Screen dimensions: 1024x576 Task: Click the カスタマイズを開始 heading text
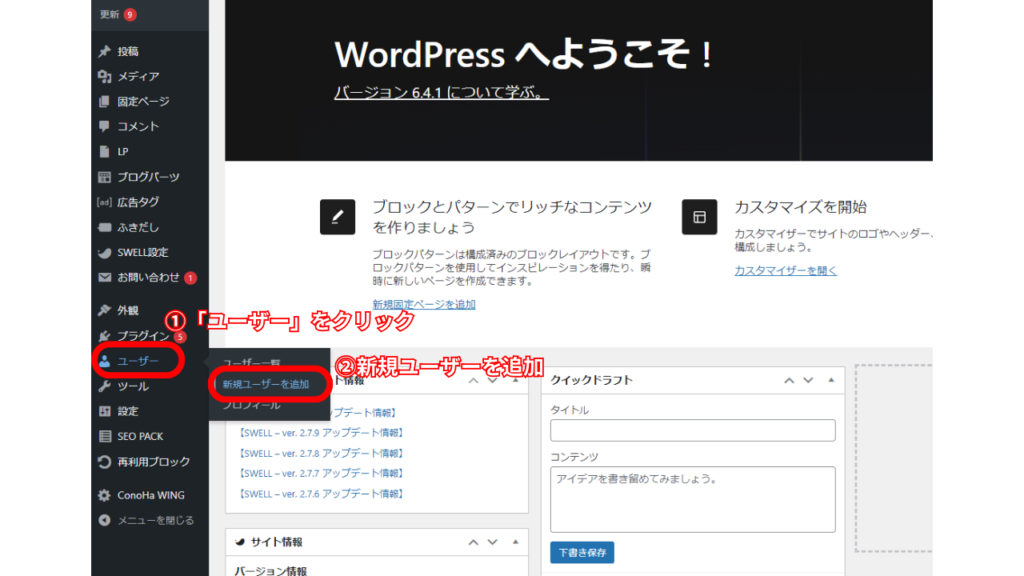click(x=801, y=208)
